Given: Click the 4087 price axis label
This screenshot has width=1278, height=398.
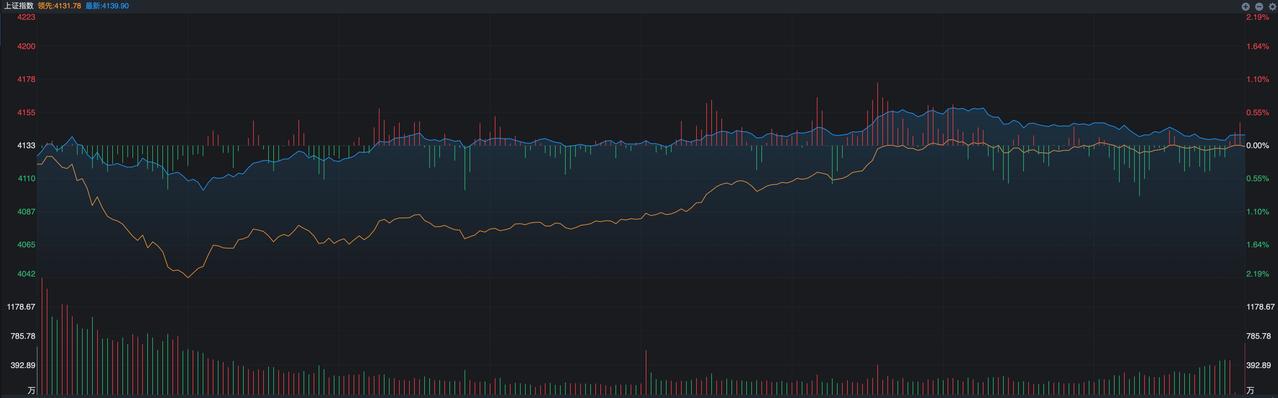Looking at the screenshot, I should [27, 211].
